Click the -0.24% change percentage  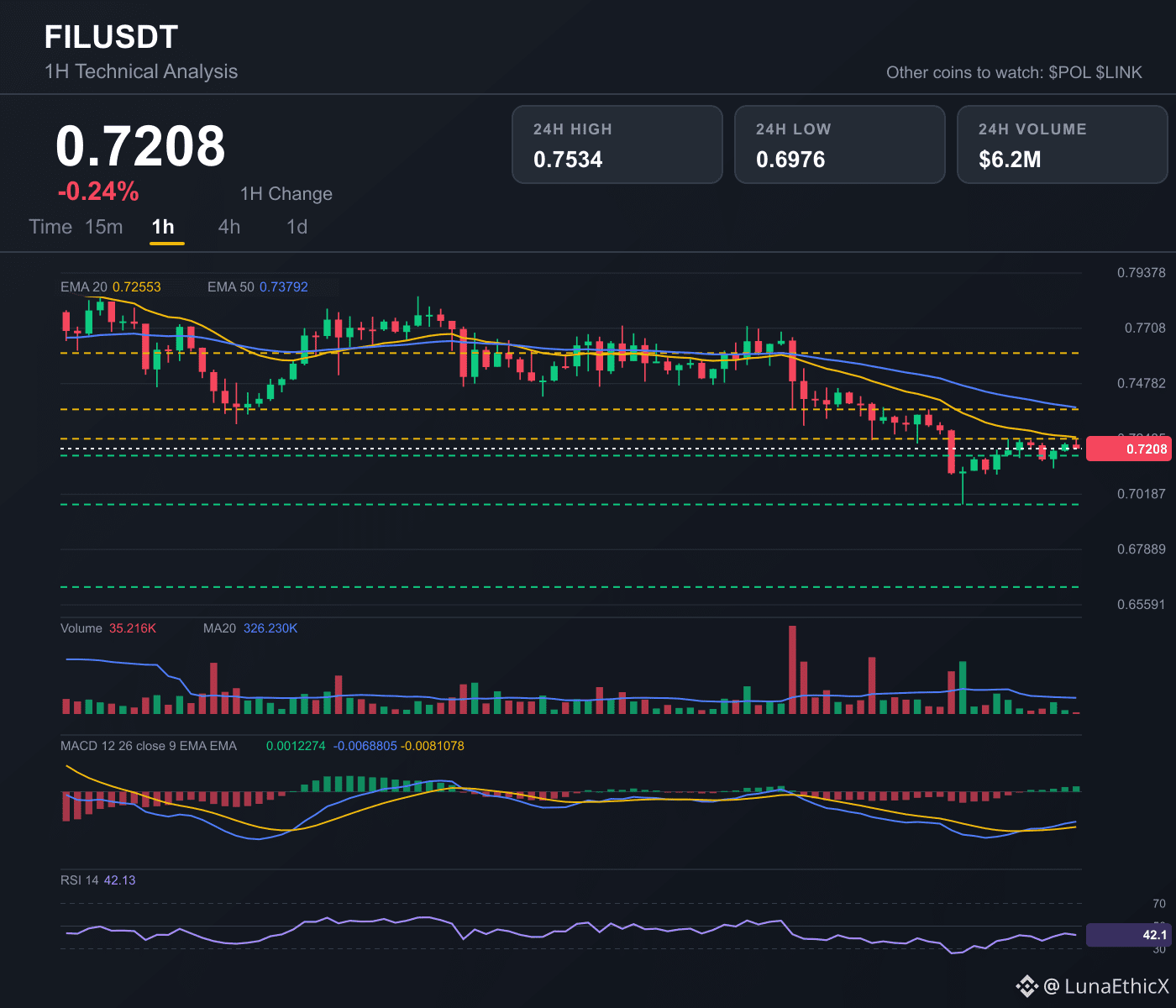pyautogui.click(x=98, y=192)
